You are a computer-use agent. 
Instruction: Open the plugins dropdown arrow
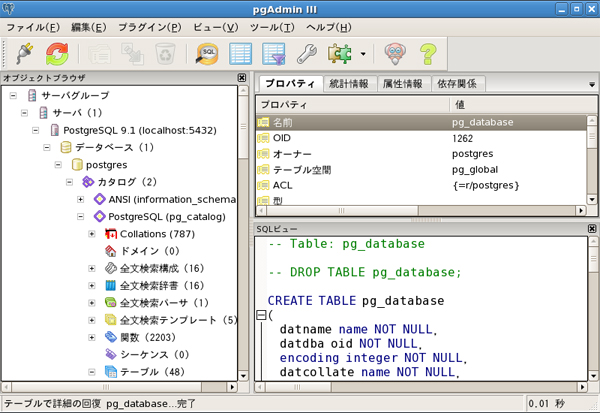[363, 54]
